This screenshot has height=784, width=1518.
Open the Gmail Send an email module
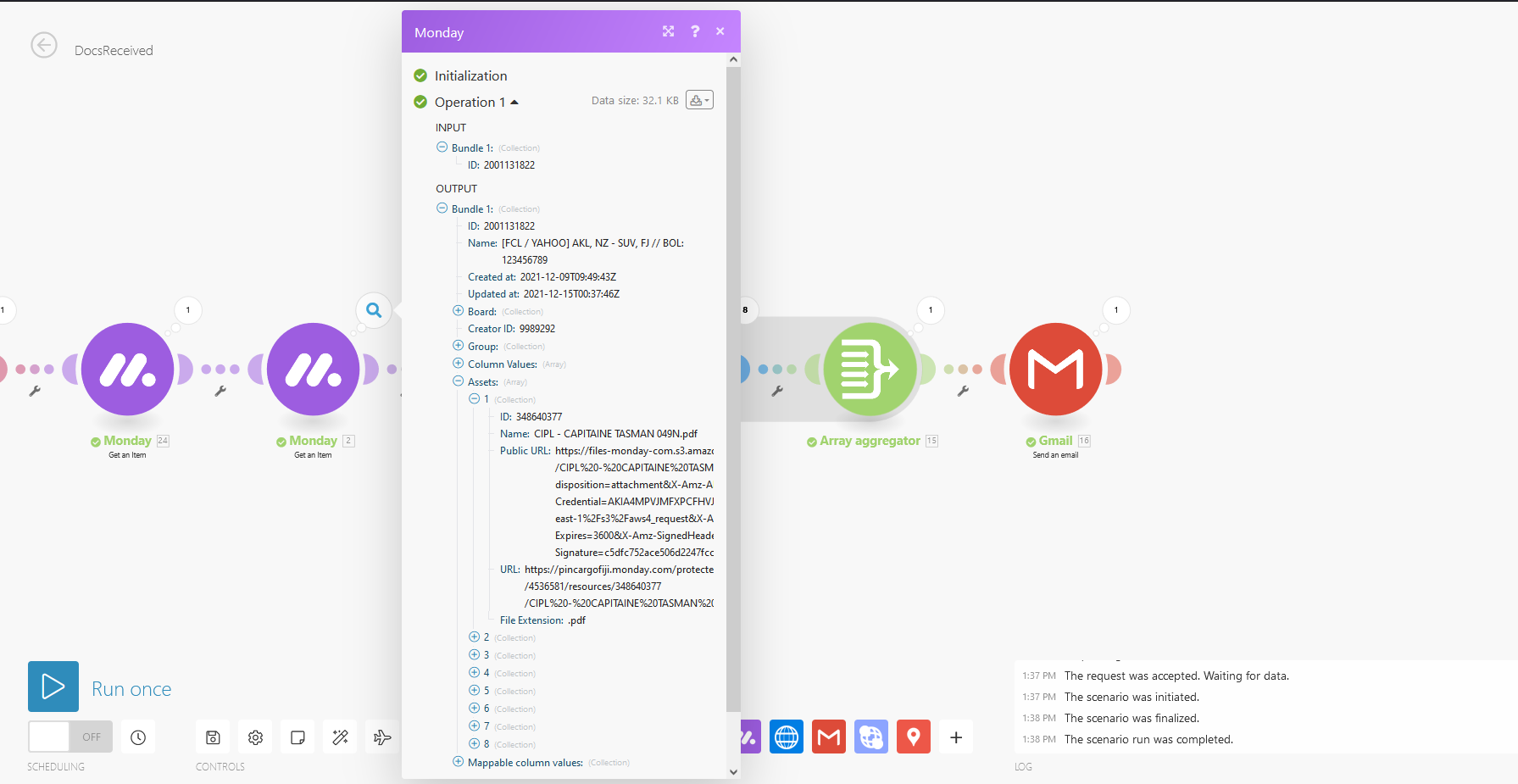click(1056, 369)
